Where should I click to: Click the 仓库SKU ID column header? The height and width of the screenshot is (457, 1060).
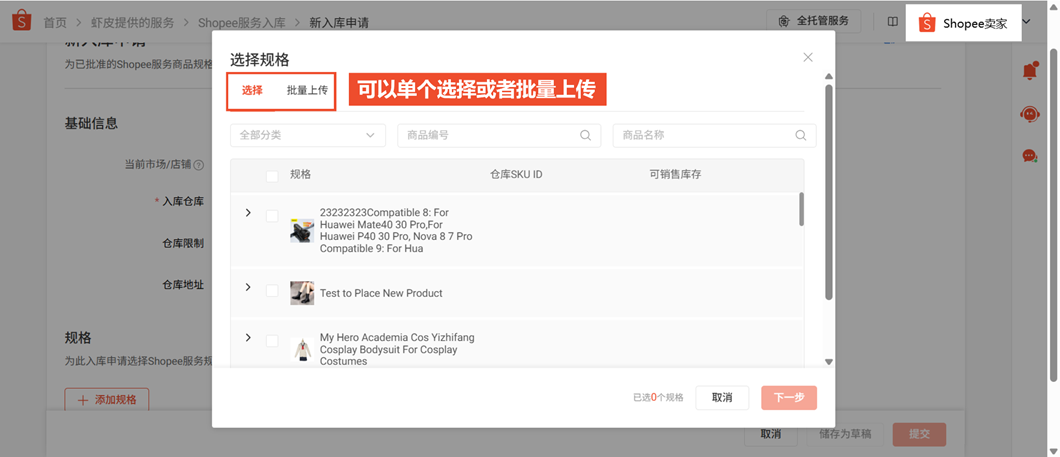[516, 174]
